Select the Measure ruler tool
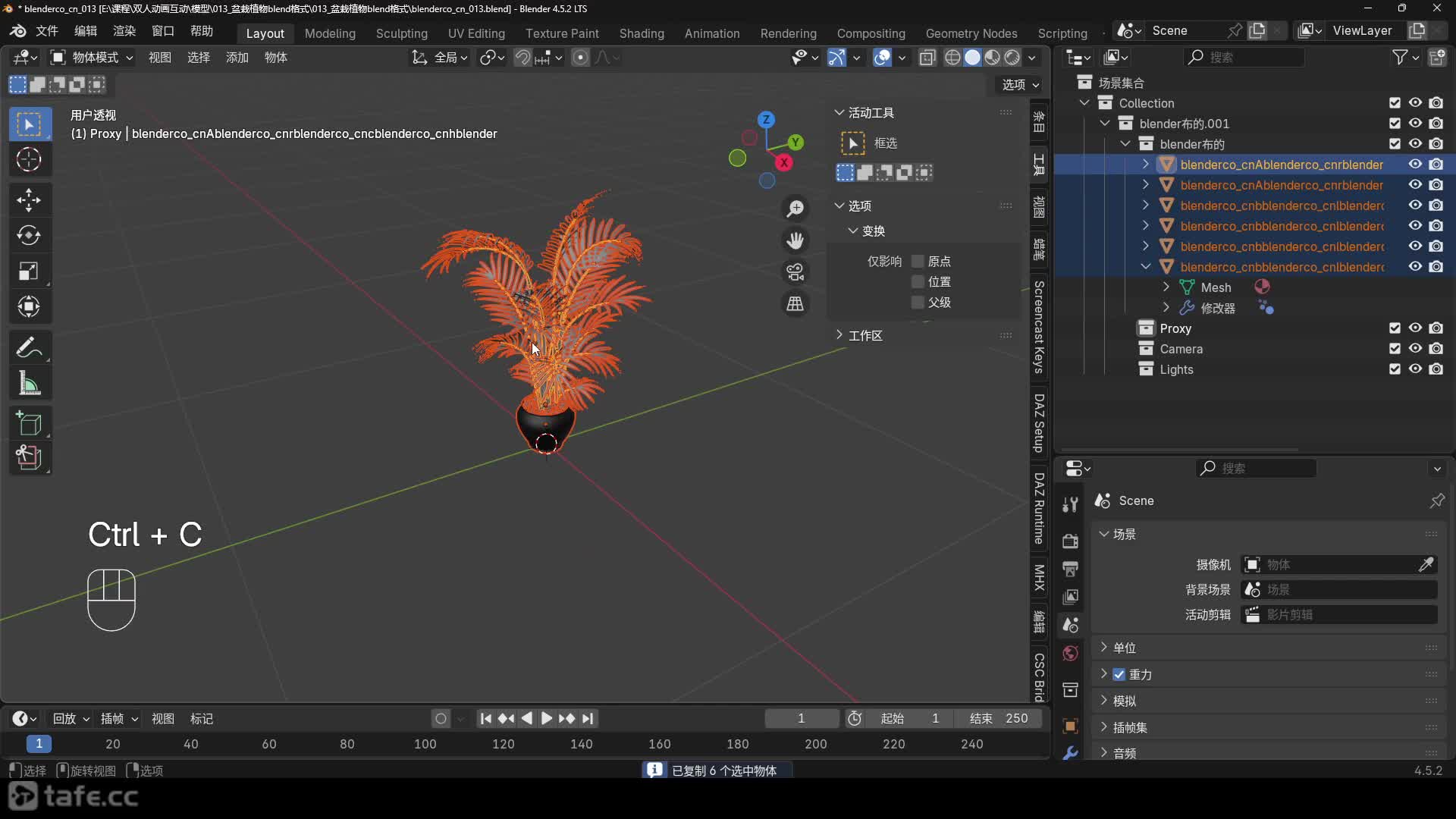Viewport: 1456px width, 819px height. [29, 384]
